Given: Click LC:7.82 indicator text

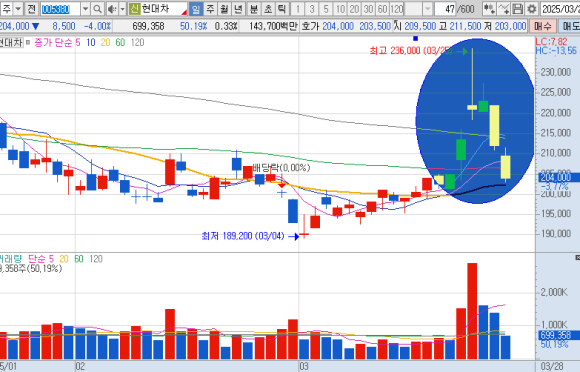Looking at the screenshot, I should click(x=551, y=42).
